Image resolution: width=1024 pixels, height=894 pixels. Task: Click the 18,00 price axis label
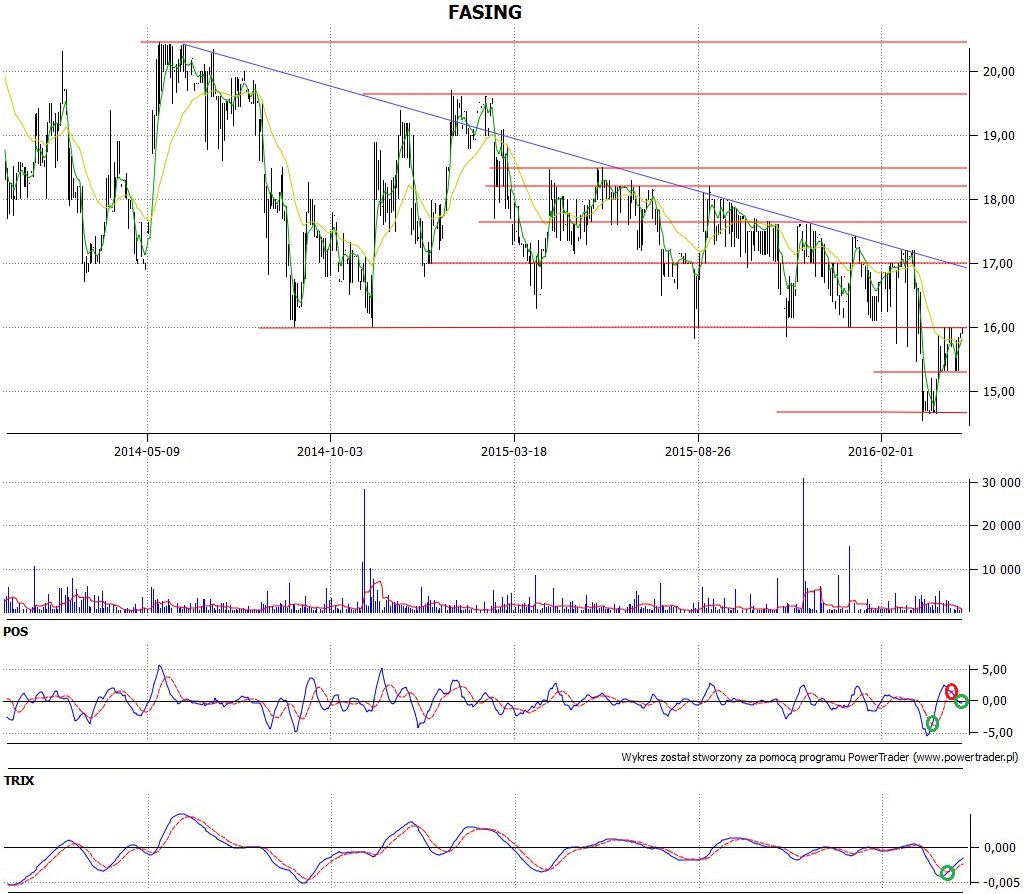click(x=999, y=200)
